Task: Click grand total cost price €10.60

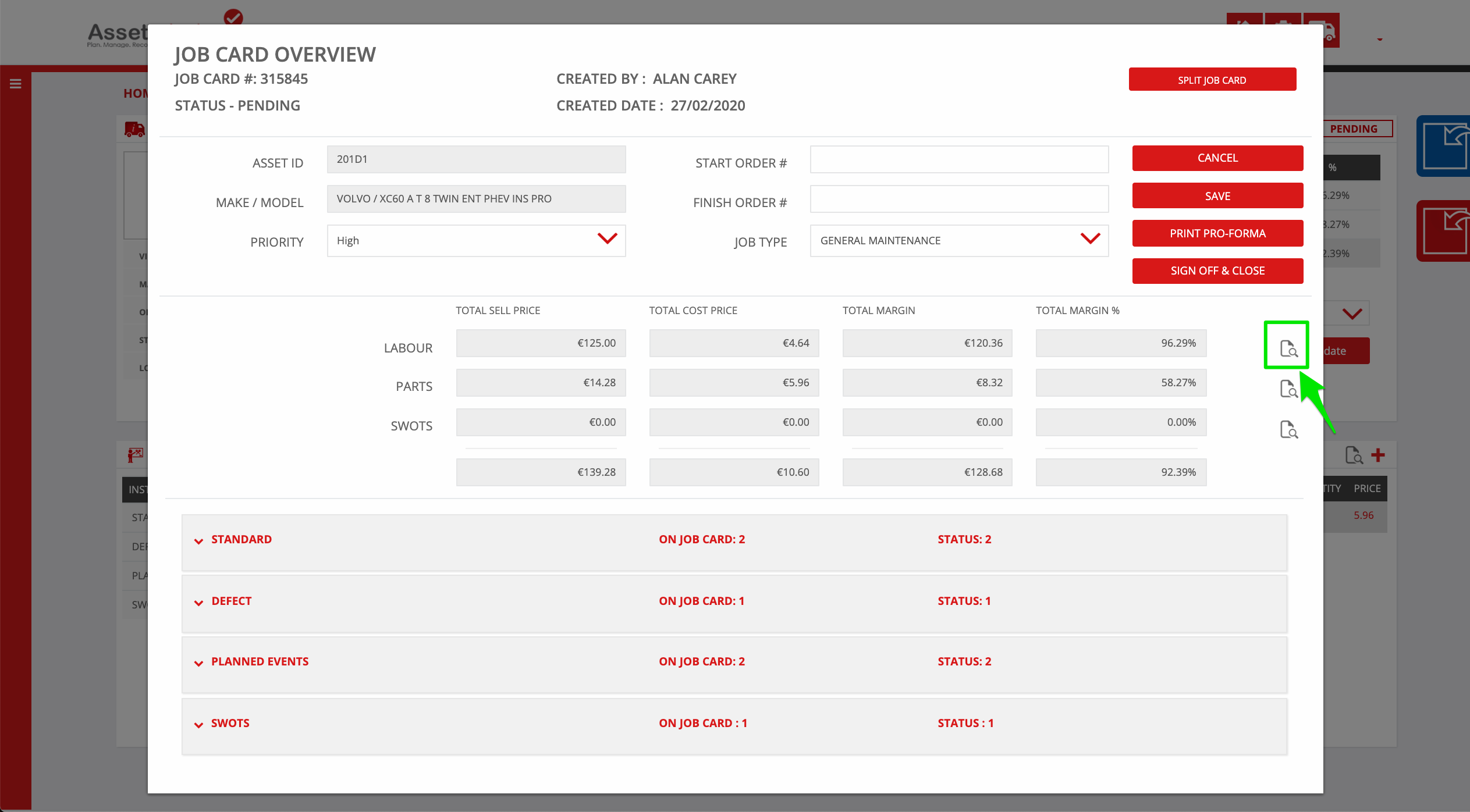Action: tap(734, 472)
